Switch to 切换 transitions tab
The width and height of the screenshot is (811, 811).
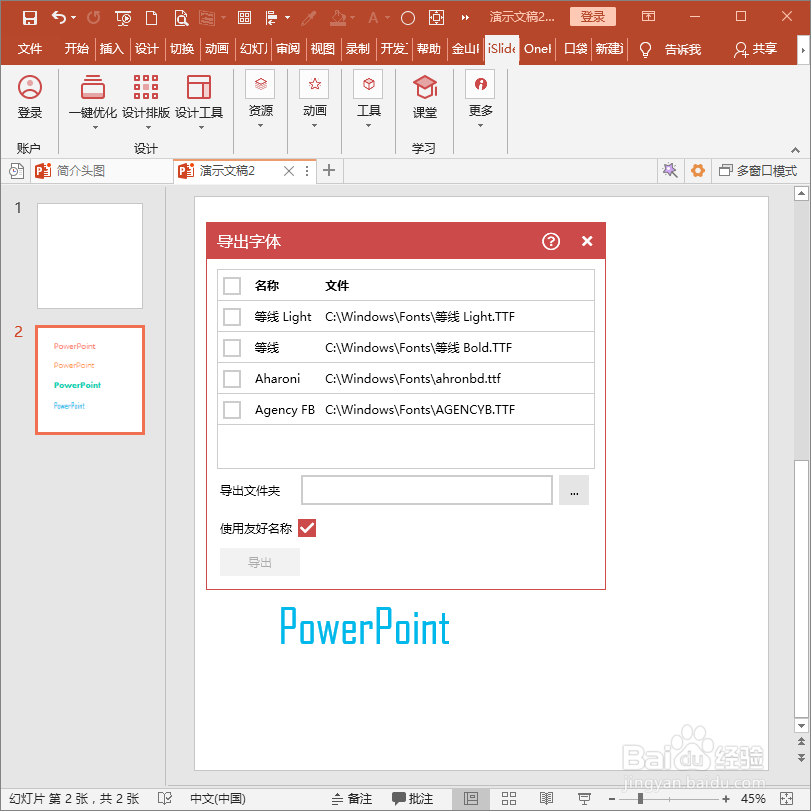tap(182, 49)
